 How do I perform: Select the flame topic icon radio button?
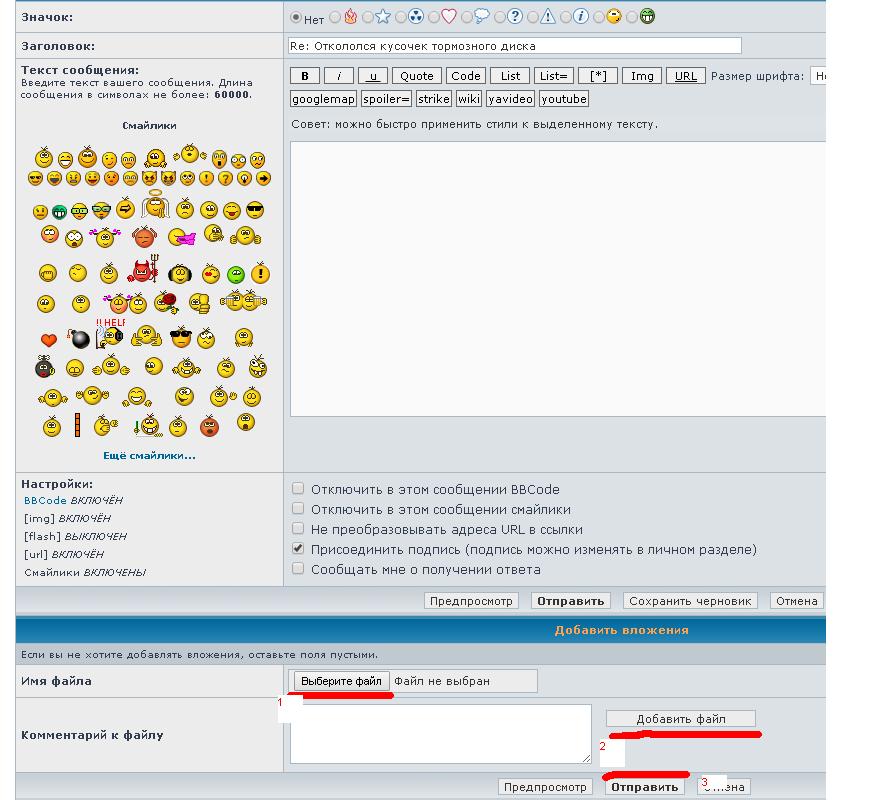336,17
